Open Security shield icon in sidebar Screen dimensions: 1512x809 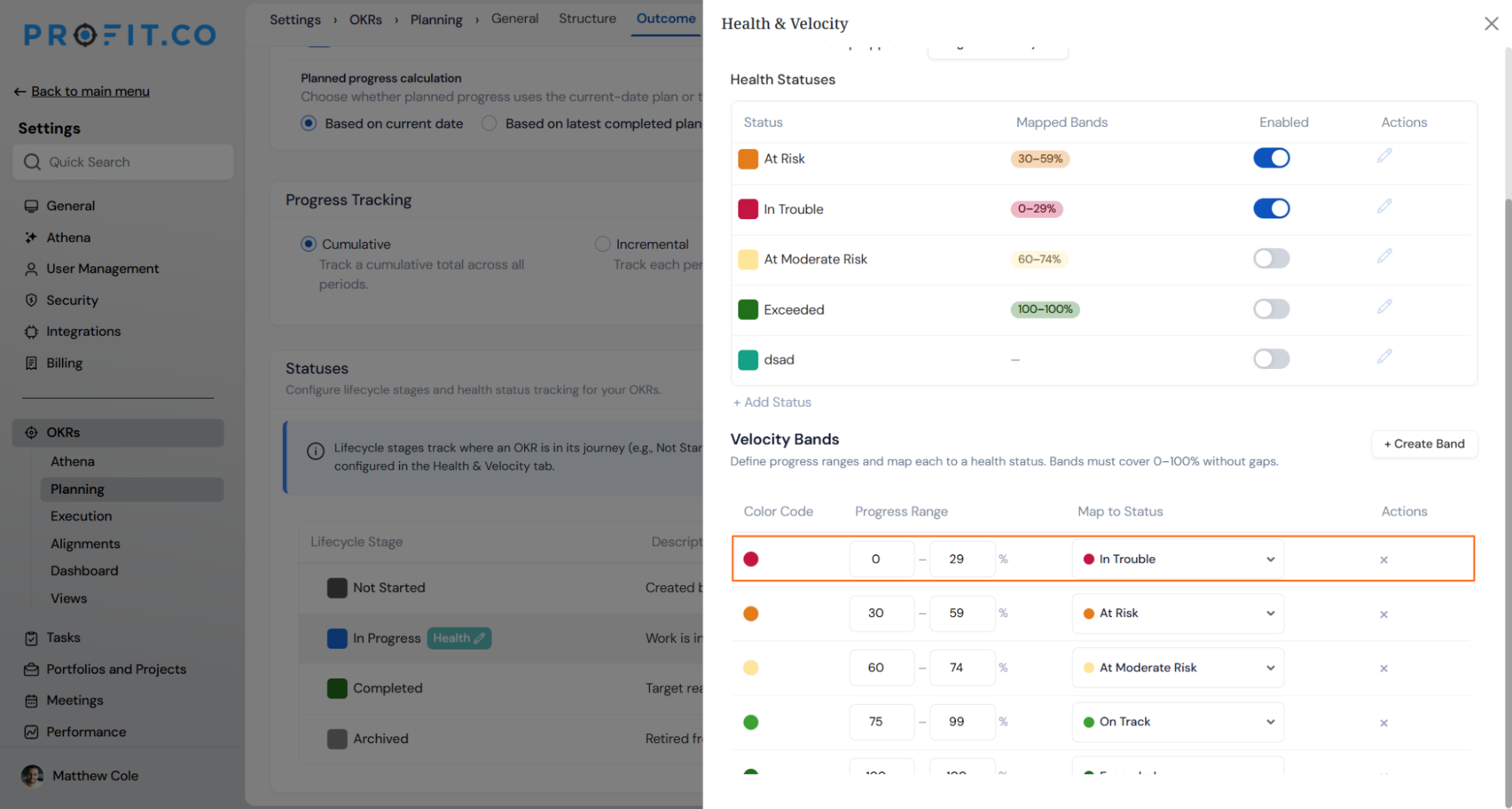[x=31, y=300]
